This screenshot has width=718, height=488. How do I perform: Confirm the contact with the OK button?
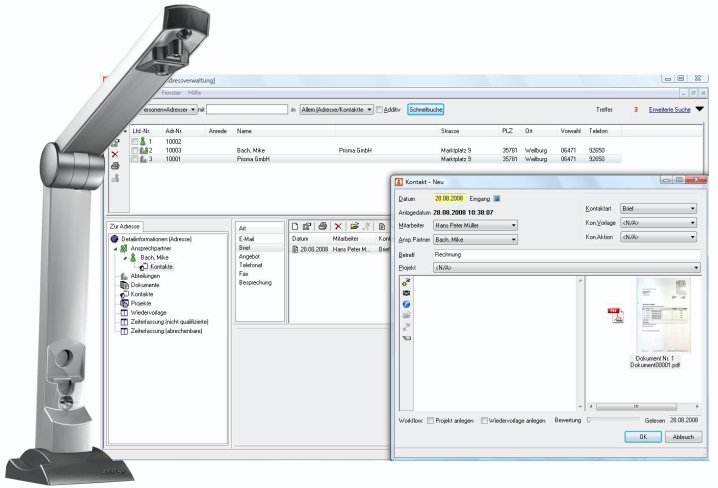pos(643,437)
